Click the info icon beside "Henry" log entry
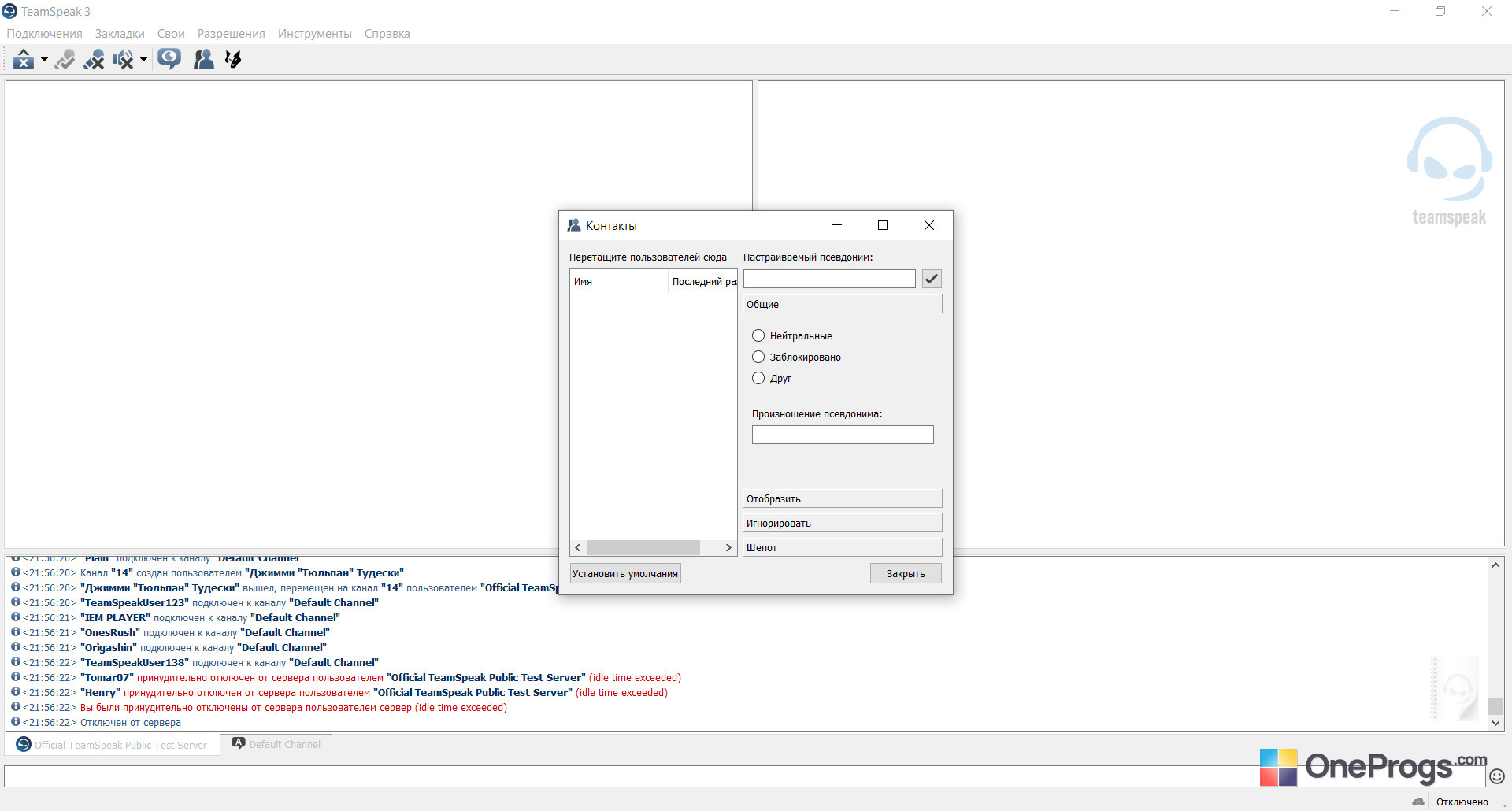The width and height of the screenshot is (1512, 811). point(15,692)
